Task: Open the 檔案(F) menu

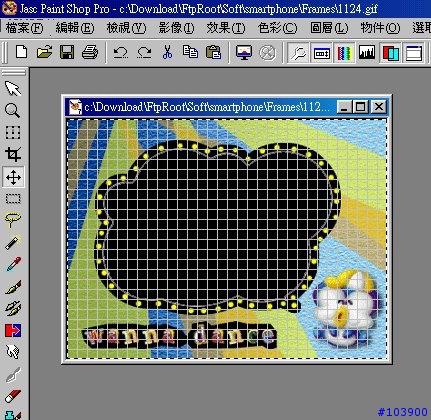Action: click(24, 28)
